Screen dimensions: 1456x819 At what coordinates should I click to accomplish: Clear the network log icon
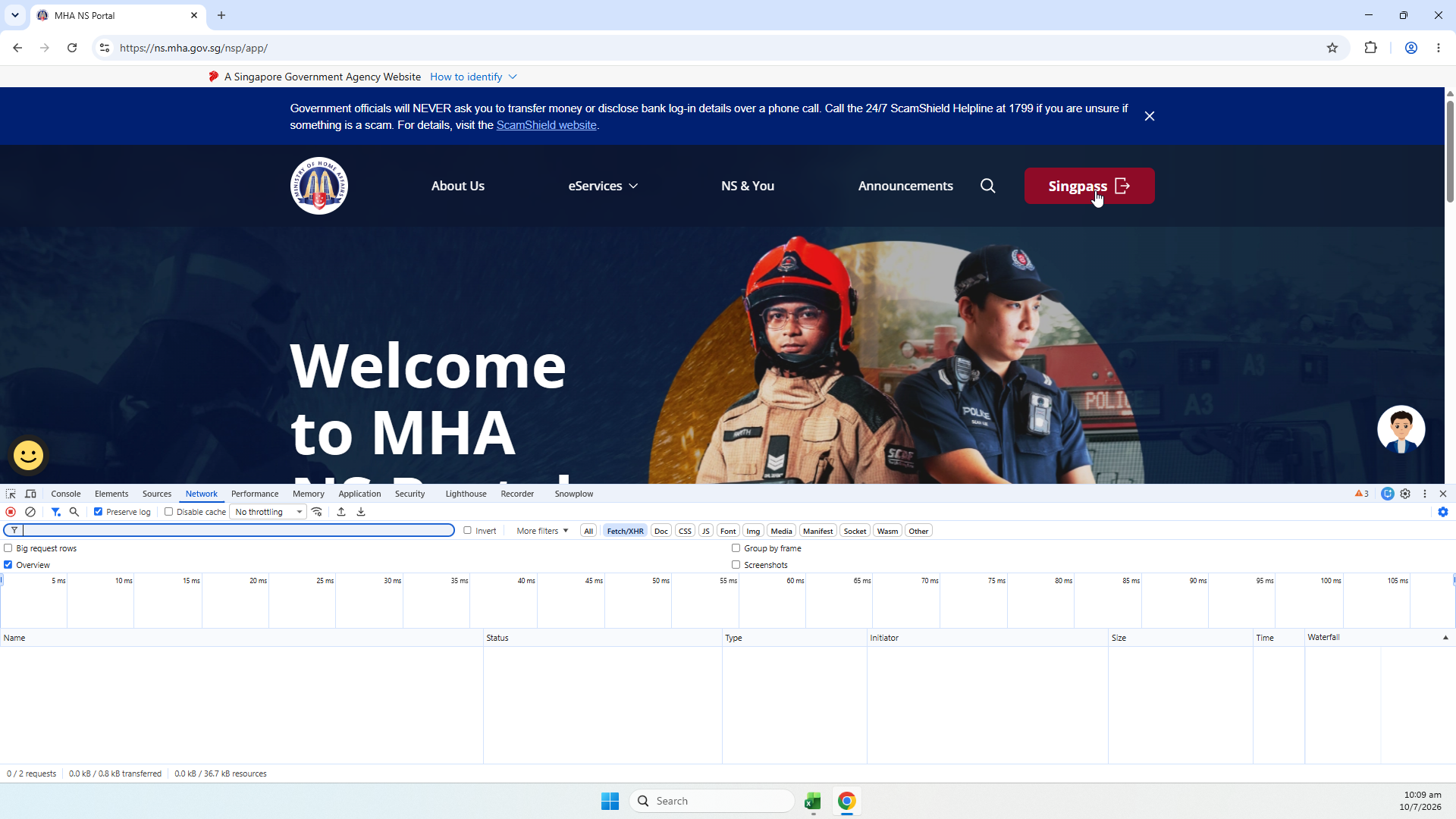tap(30, 512)
